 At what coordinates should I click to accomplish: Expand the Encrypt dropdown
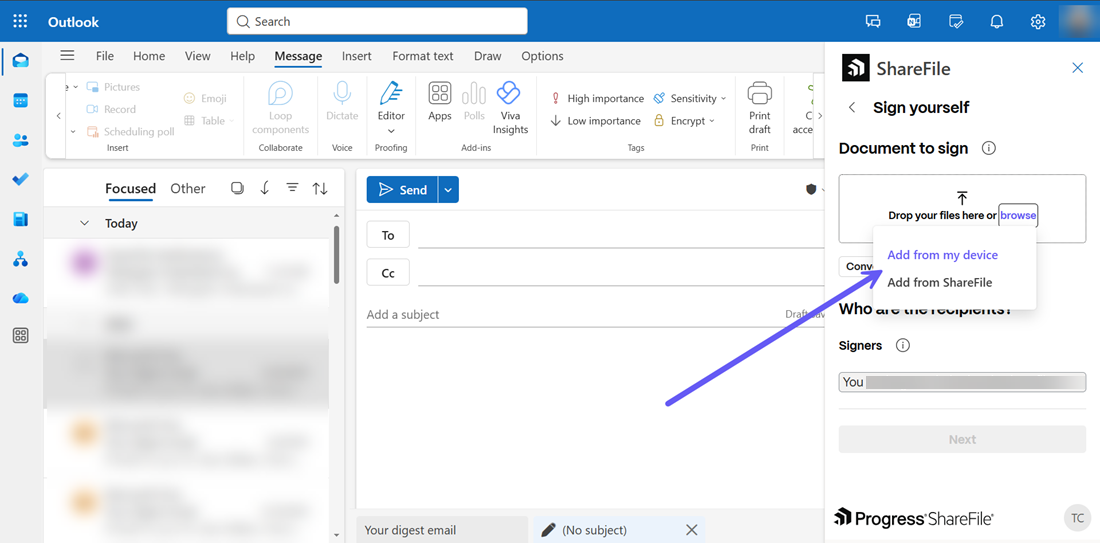pos(711,121)
